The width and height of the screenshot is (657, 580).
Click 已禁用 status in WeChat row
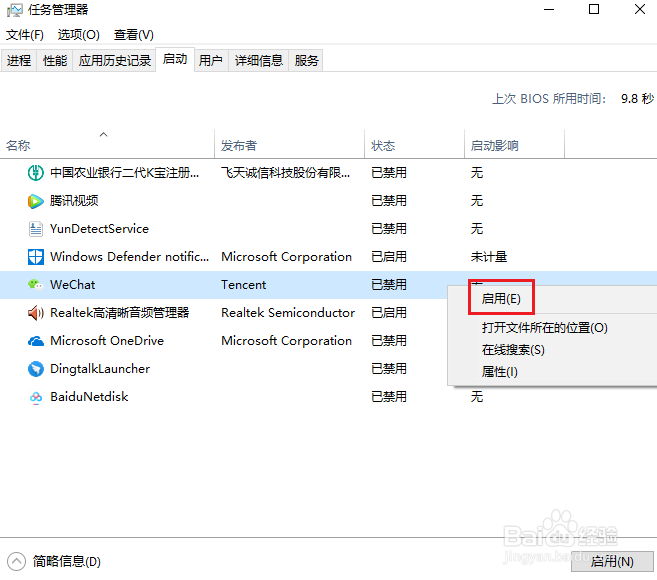389,285
